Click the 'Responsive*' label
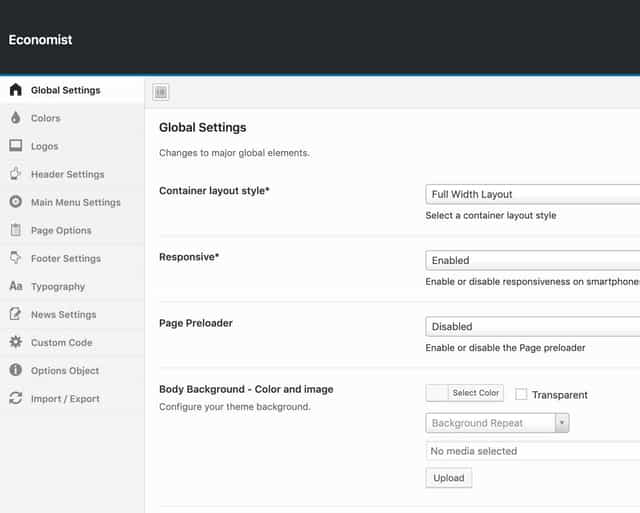The height and width of the screenshot is (513, 640). point(189,257)
